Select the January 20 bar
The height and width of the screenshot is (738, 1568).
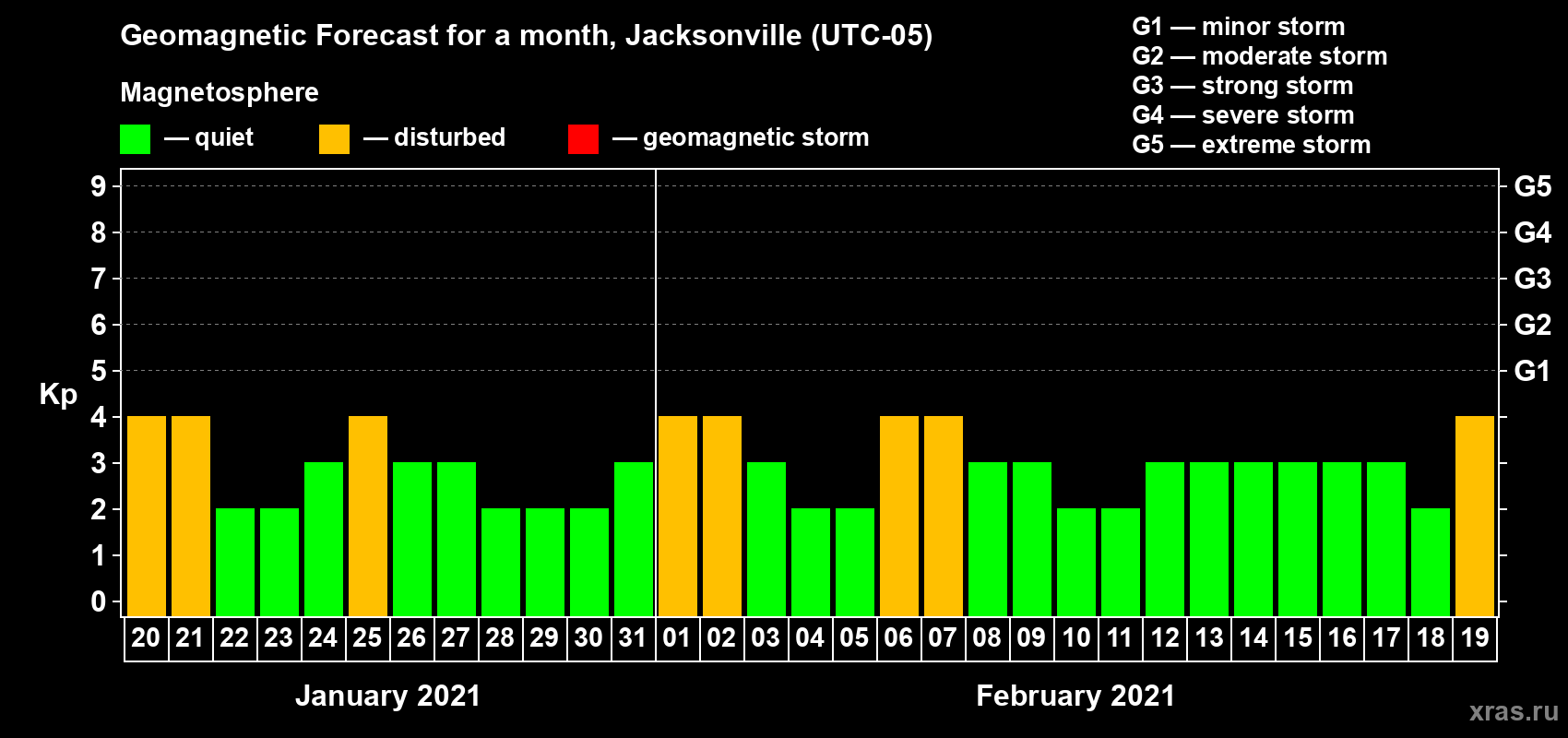click(147, 517)
